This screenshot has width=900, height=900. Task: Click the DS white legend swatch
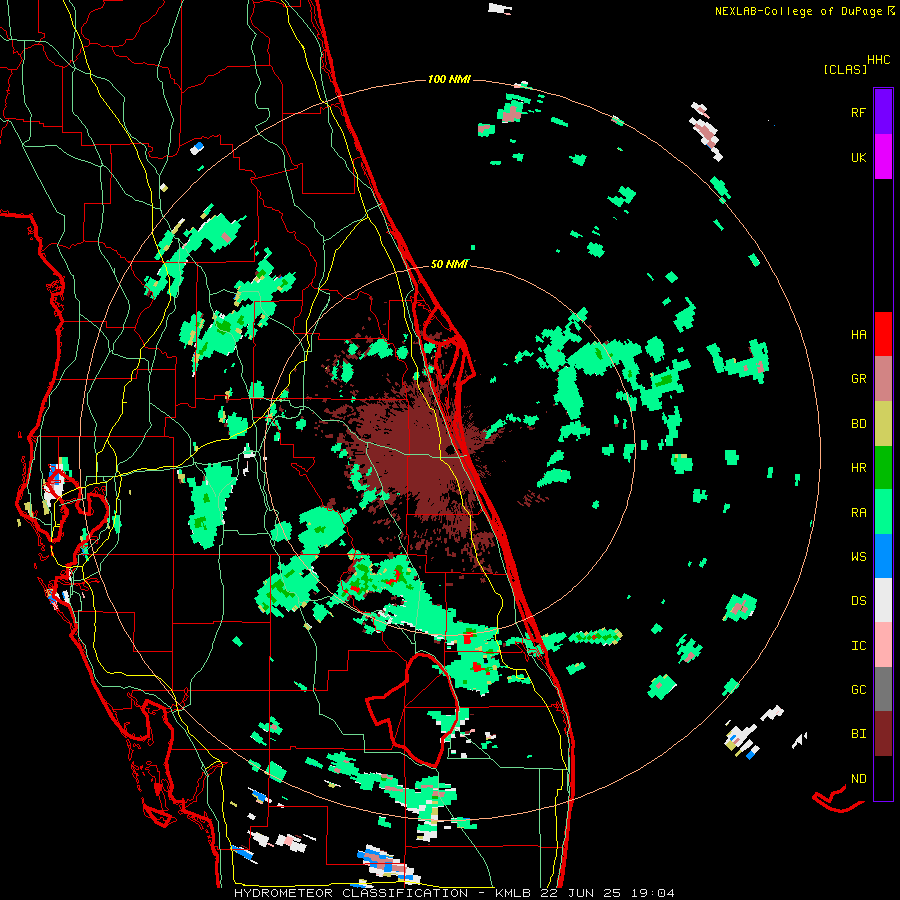(883, 600)
